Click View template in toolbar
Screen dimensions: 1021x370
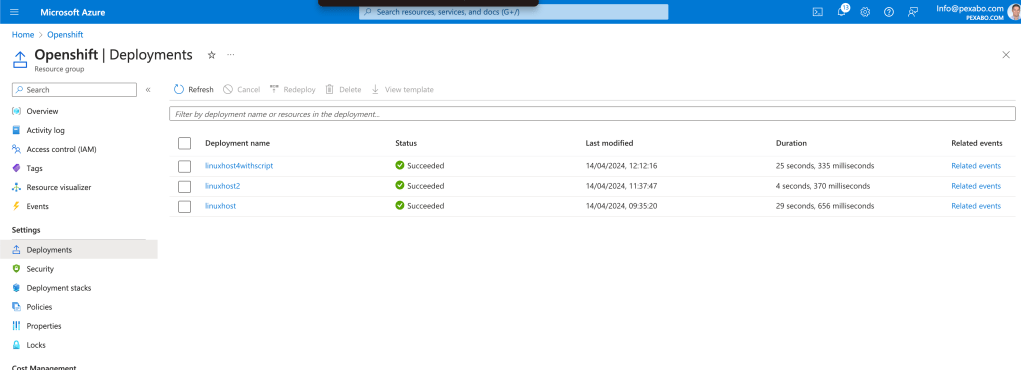(402, 89)
